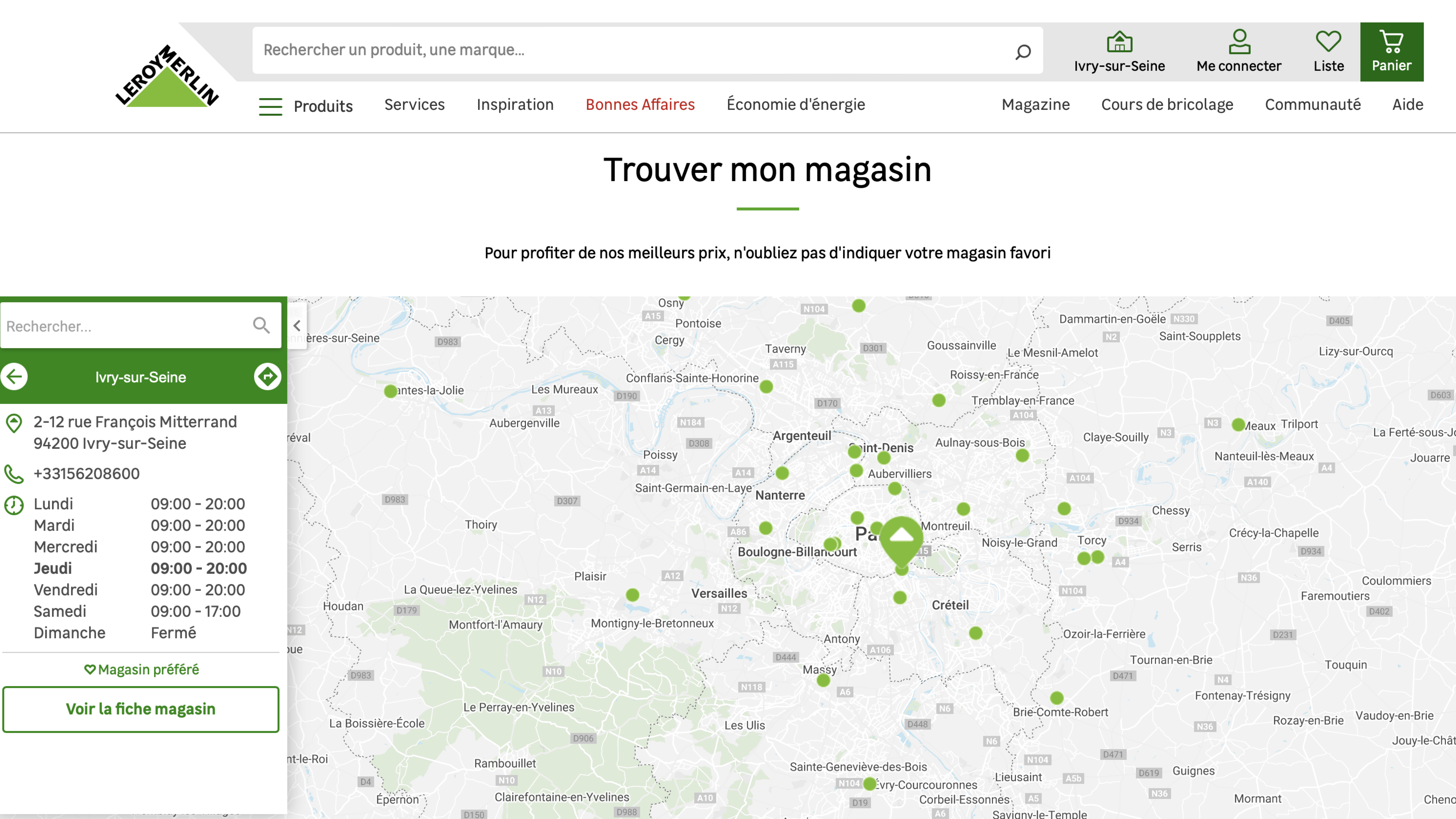
Task: Toggle Magasin préféré
Action: 141,669
